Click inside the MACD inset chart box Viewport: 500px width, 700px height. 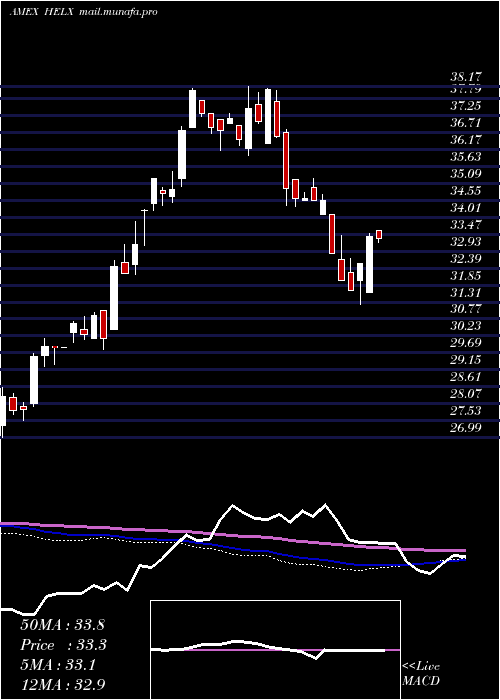click(275, 650)
